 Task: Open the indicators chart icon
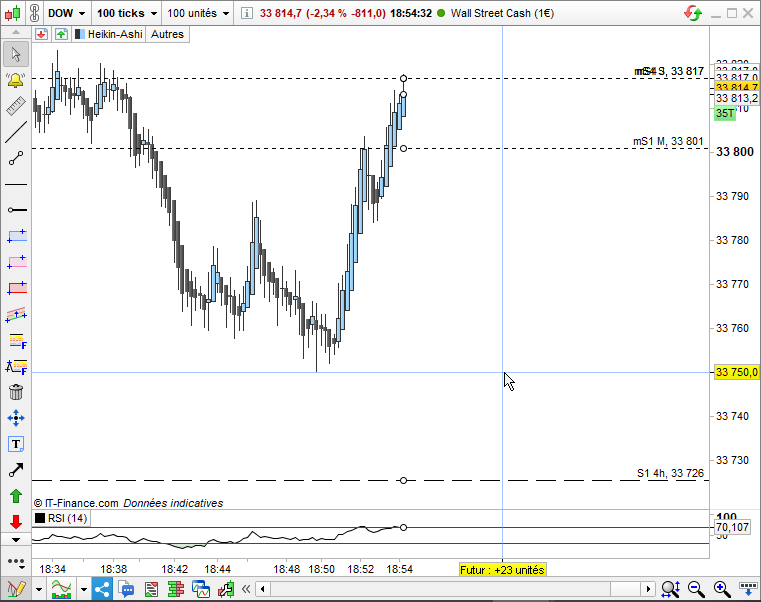[62, 589]
